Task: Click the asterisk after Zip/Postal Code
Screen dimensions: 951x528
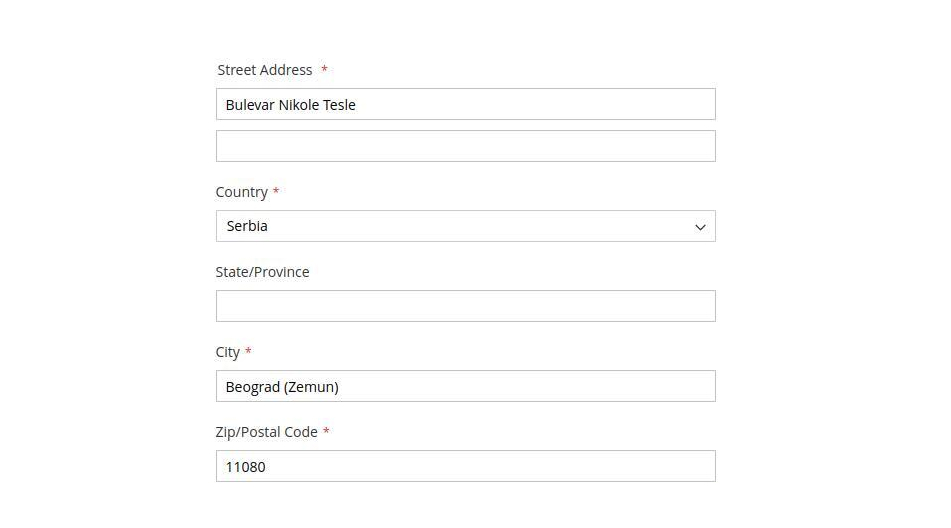Action: tap(326, 431)
